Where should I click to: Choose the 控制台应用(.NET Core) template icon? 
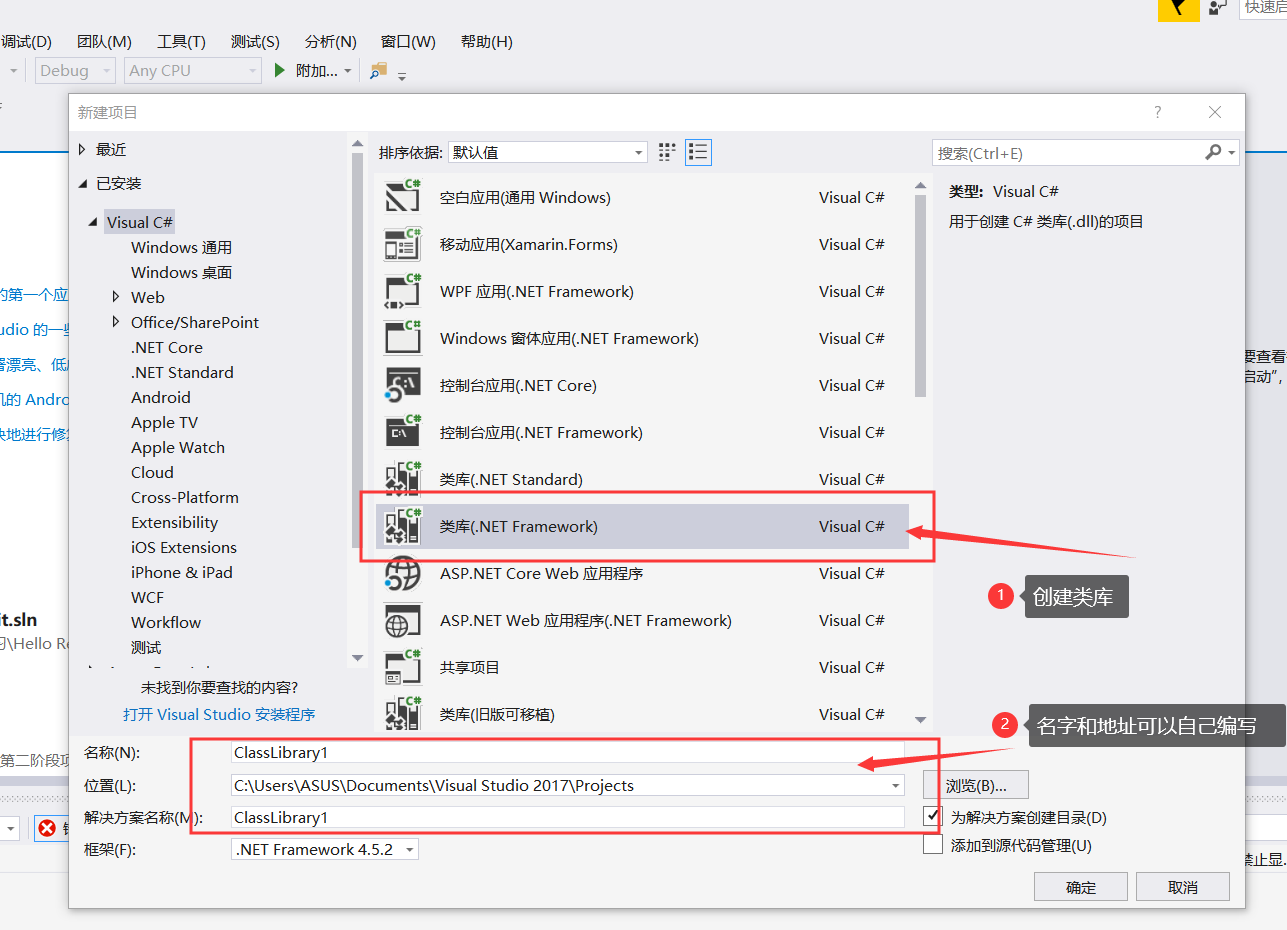point(402,385)
